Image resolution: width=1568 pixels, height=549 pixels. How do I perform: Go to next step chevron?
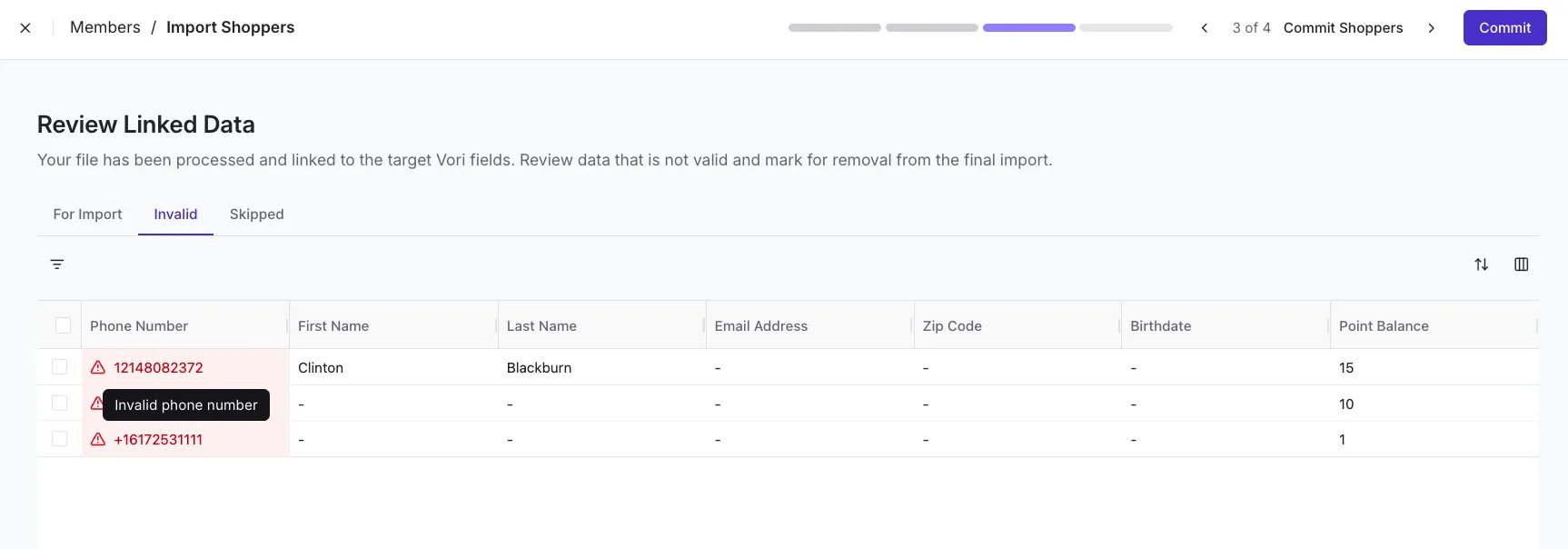(1432, 28)
